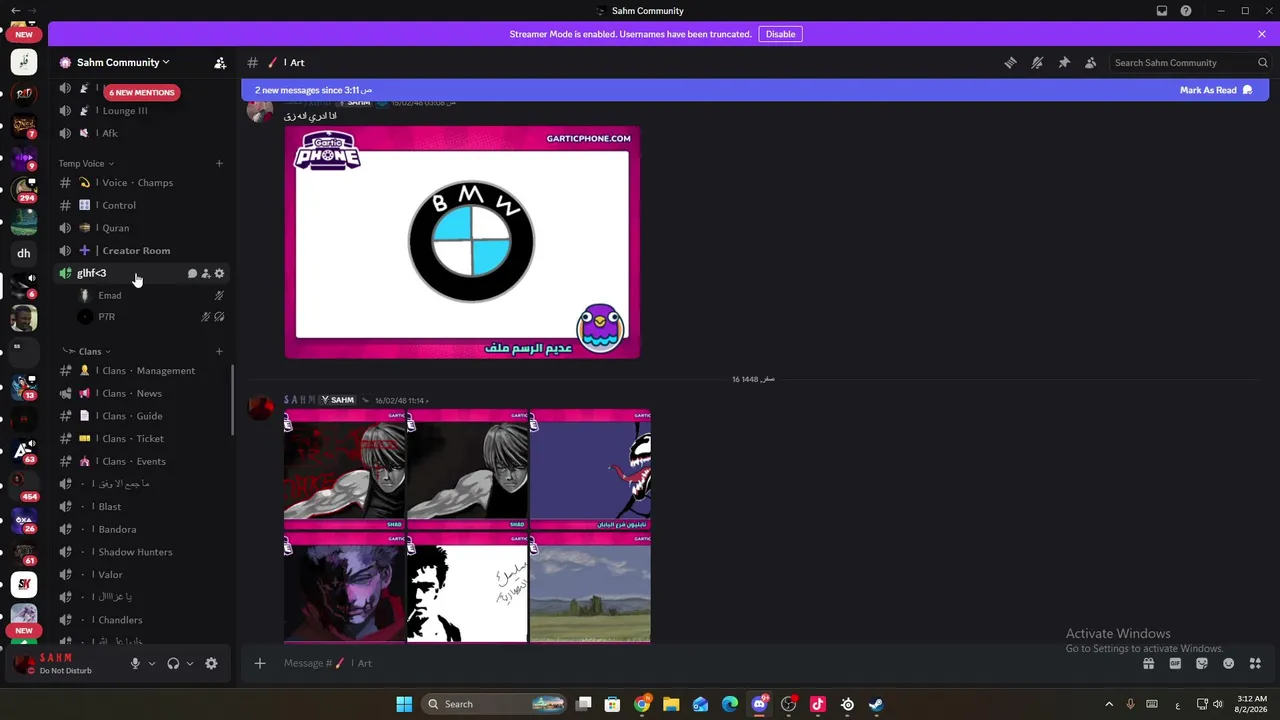This screenshot has height=720, width=1280.
Task: Open the gift icon in message bar
Action: pyautogui.click(x=1149, y=663)
